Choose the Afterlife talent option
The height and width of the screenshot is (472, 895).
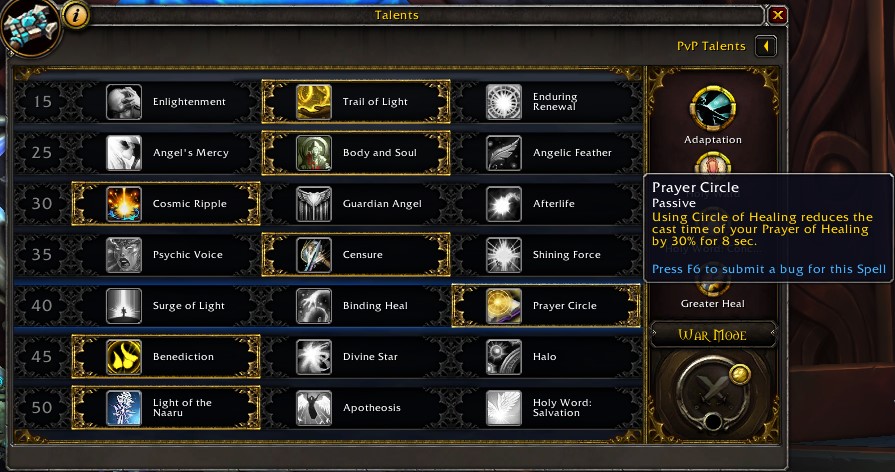click(x=546, y=204)
